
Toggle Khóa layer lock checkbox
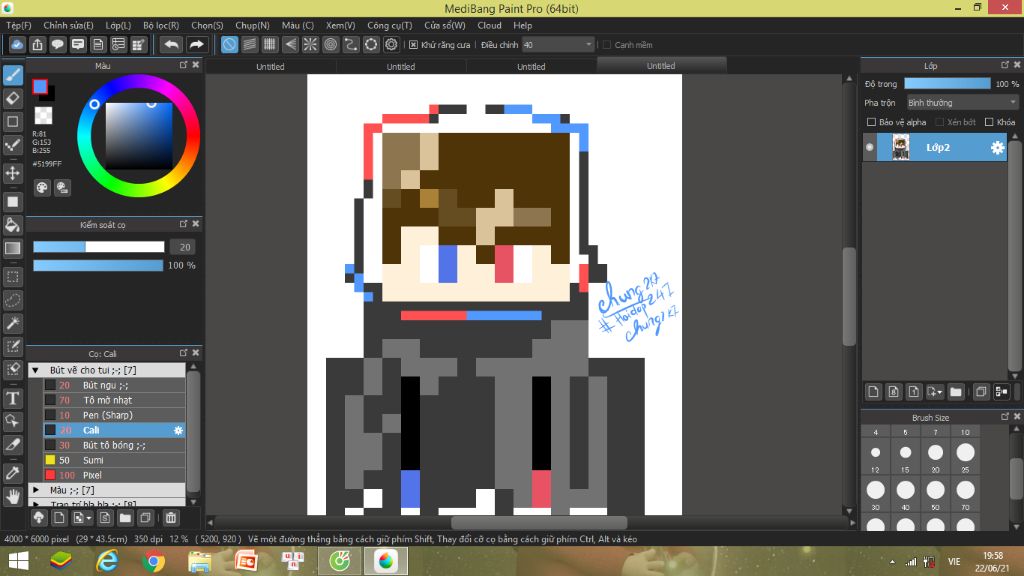tap(989, 122)
